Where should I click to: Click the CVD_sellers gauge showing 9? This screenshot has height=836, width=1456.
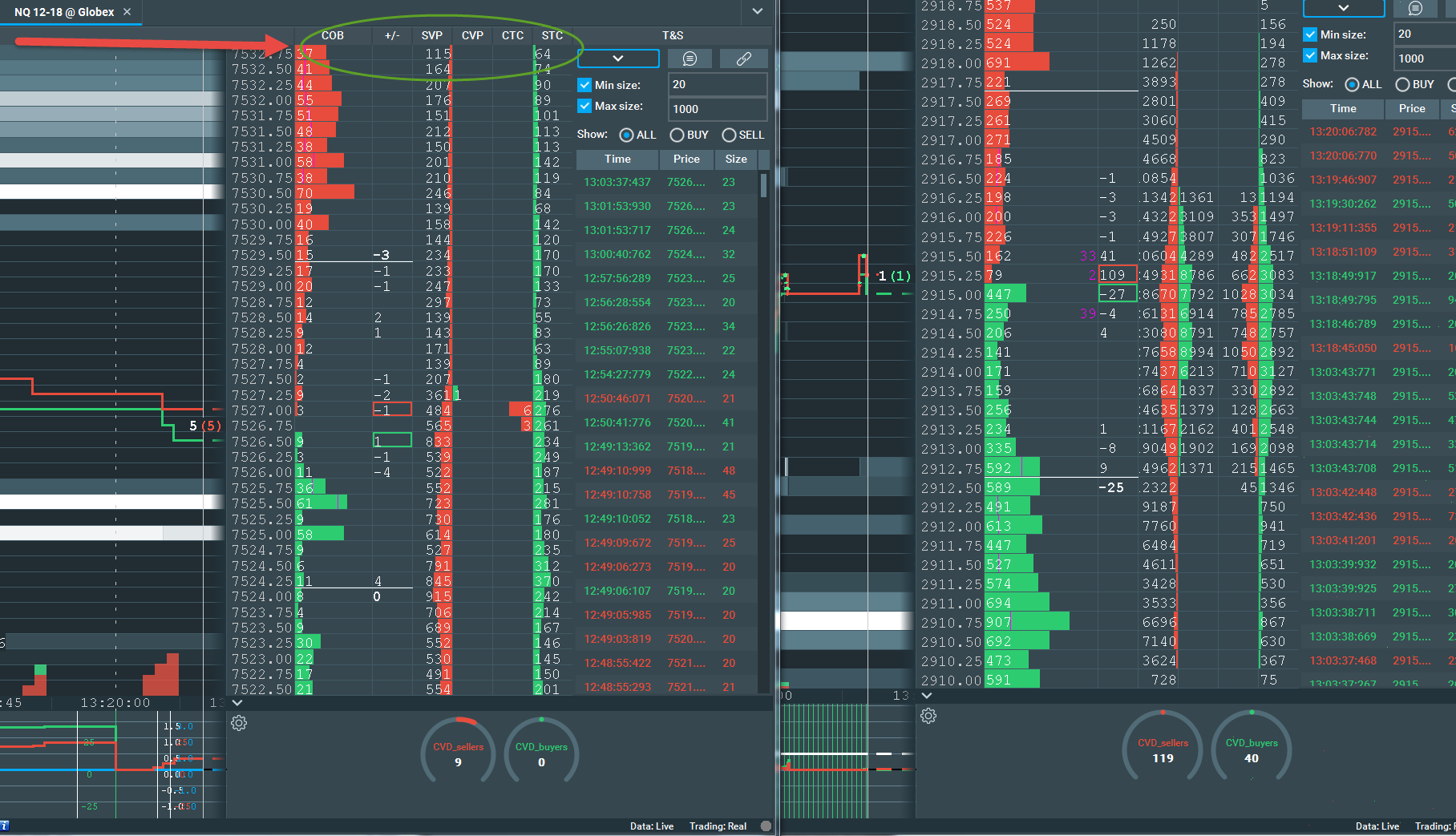pos(459,750)
